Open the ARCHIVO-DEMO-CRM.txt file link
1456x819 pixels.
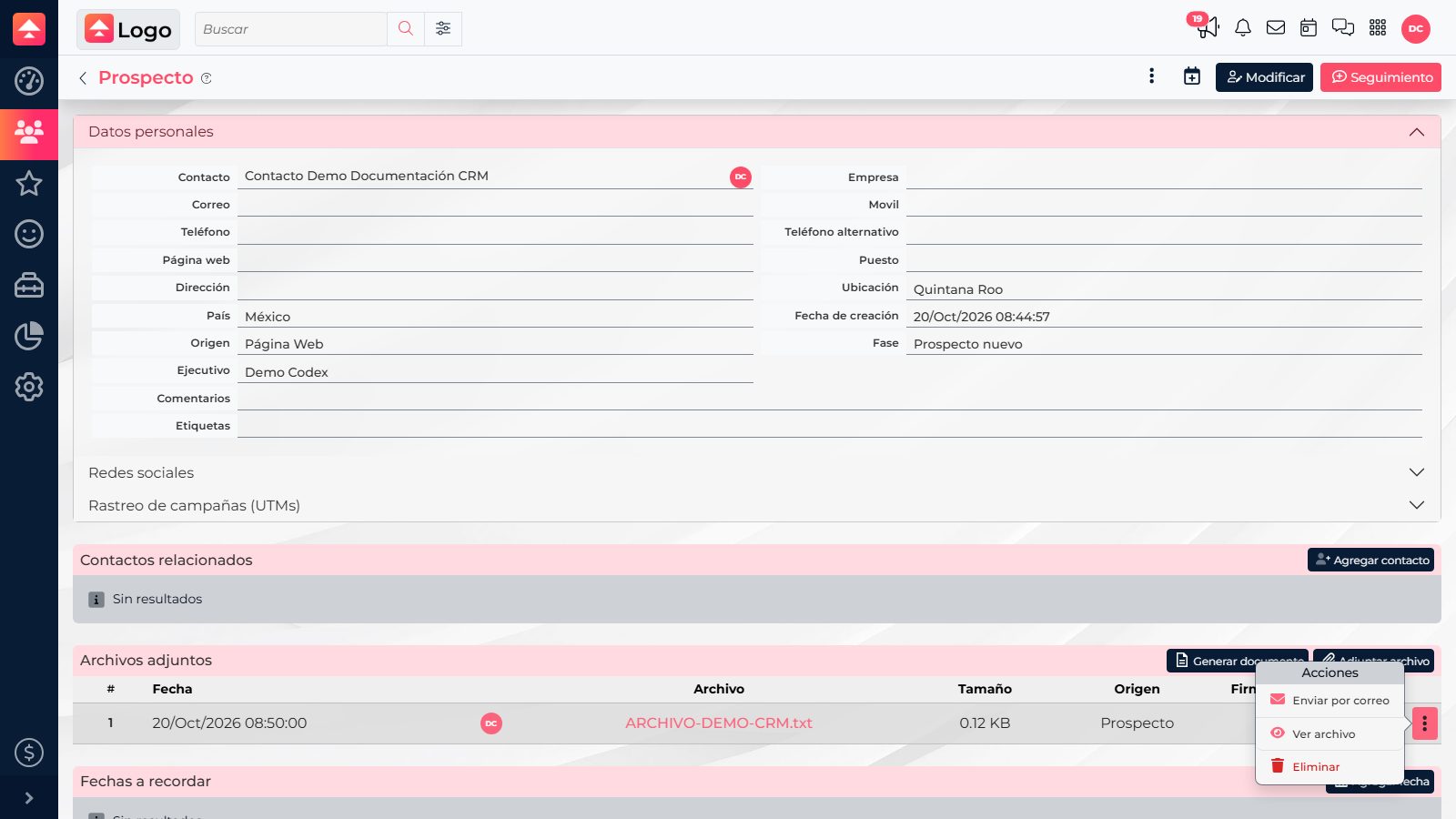(x=719, y=723)
